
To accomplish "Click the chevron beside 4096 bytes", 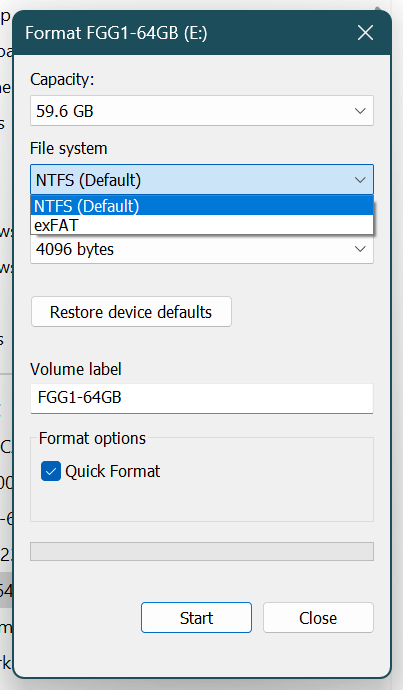I will [360, 249].
